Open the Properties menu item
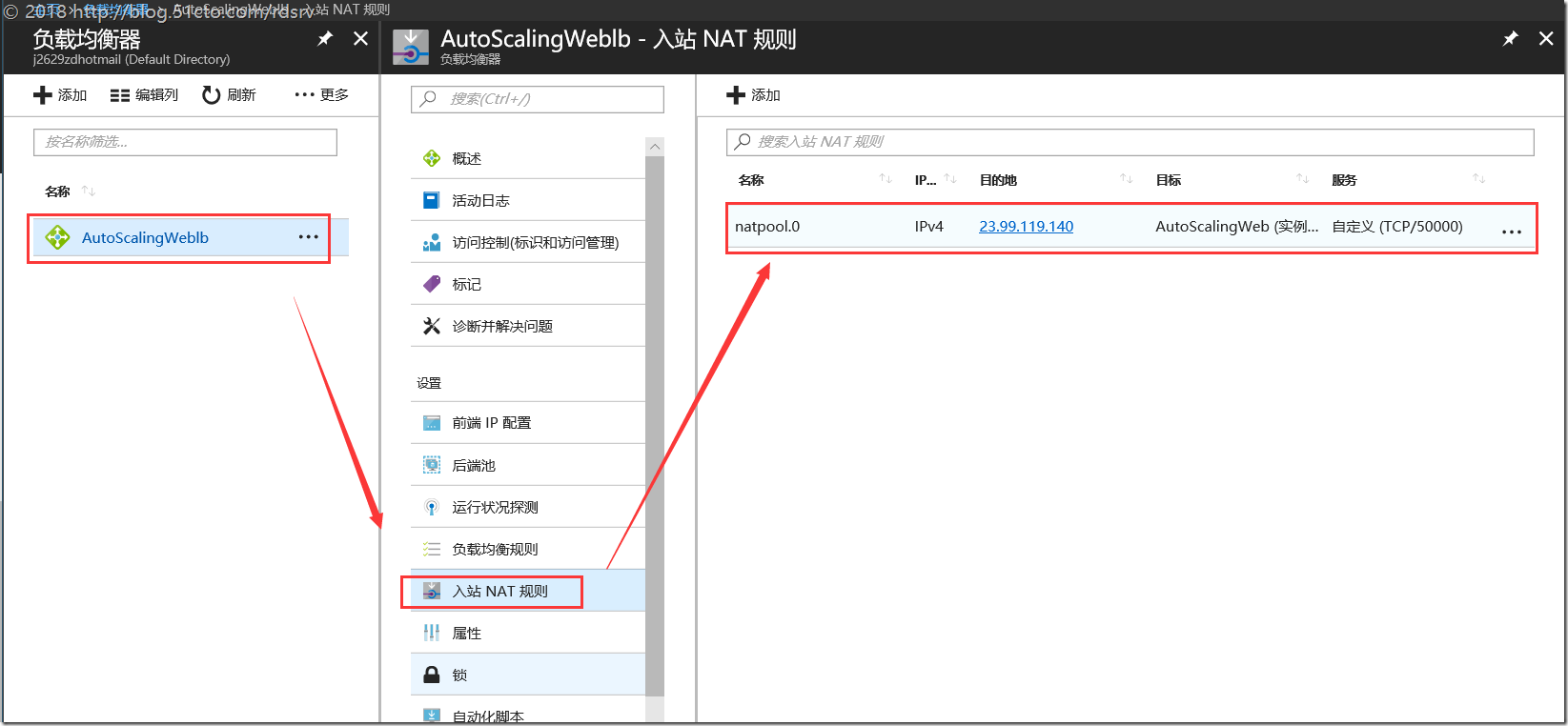Image resolution: width=1568 pixels, height=726 pixels. [x=528, y=633]
